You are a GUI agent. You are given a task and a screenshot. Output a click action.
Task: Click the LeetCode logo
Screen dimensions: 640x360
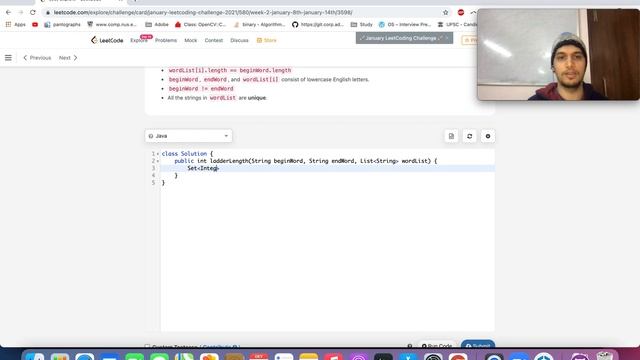[x=107, y=40]
